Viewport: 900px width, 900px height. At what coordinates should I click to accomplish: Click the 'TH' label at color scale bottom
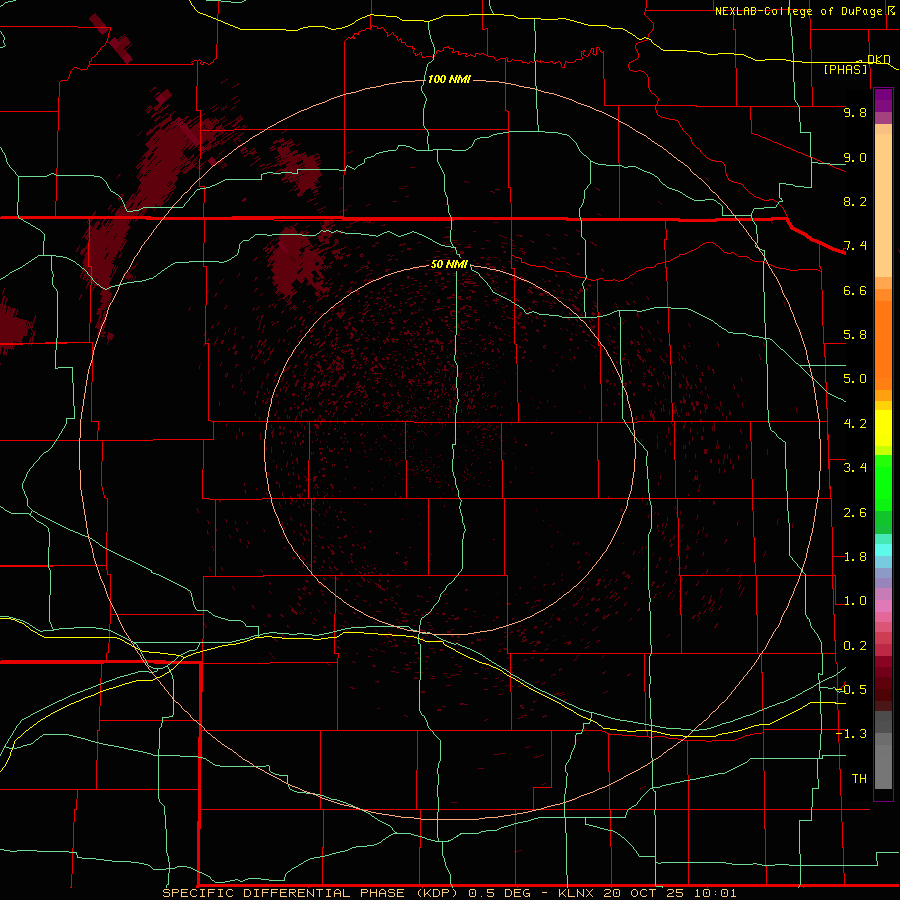click(859, 779)
